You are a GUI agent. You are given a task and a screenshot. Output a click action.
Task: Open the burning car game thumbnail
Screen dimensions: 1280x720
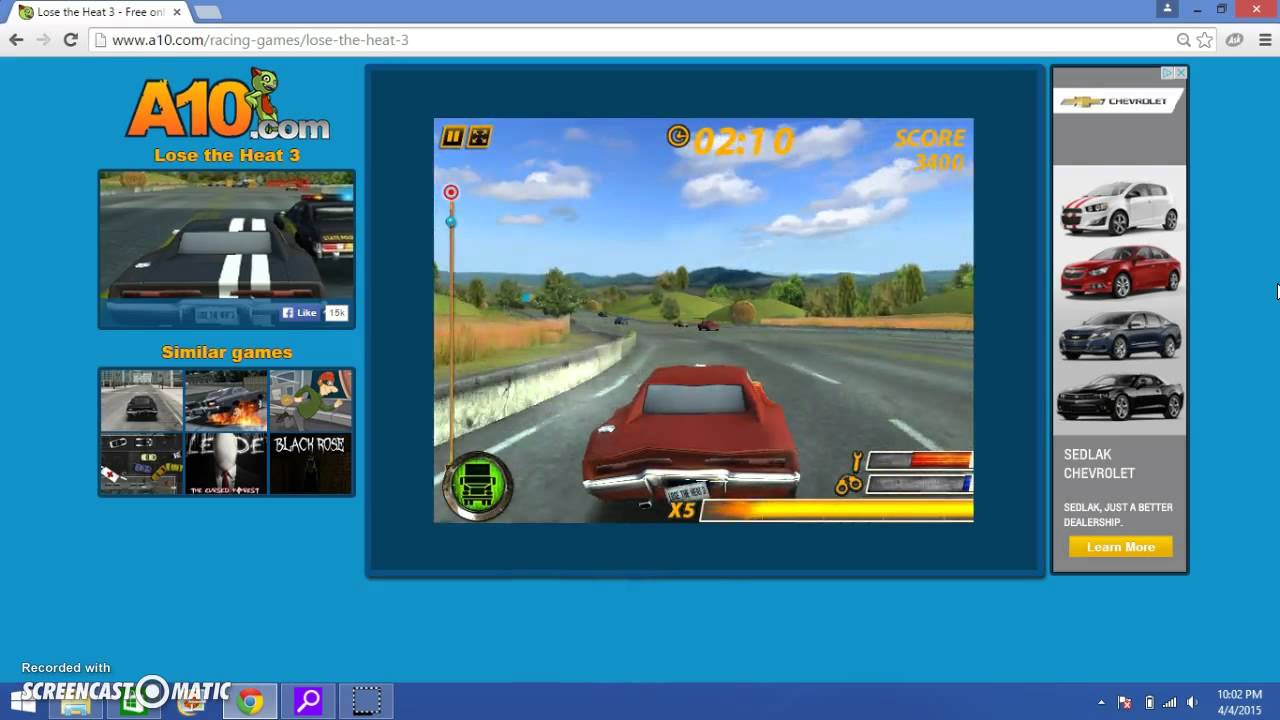point(226,400)
